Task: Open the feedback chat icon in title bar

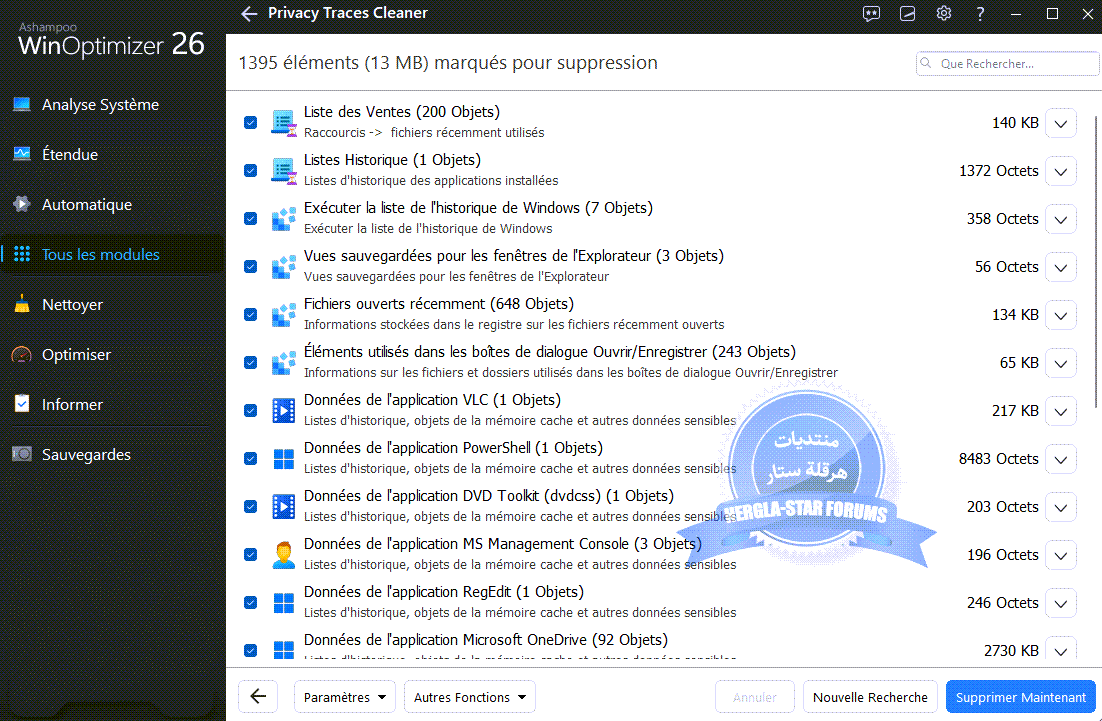Action: 871,13
